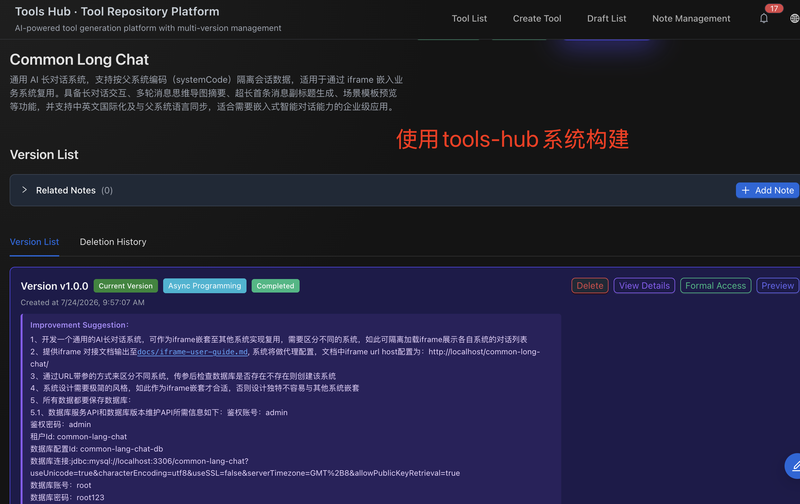Switch to Version List tab

[34, 242]
